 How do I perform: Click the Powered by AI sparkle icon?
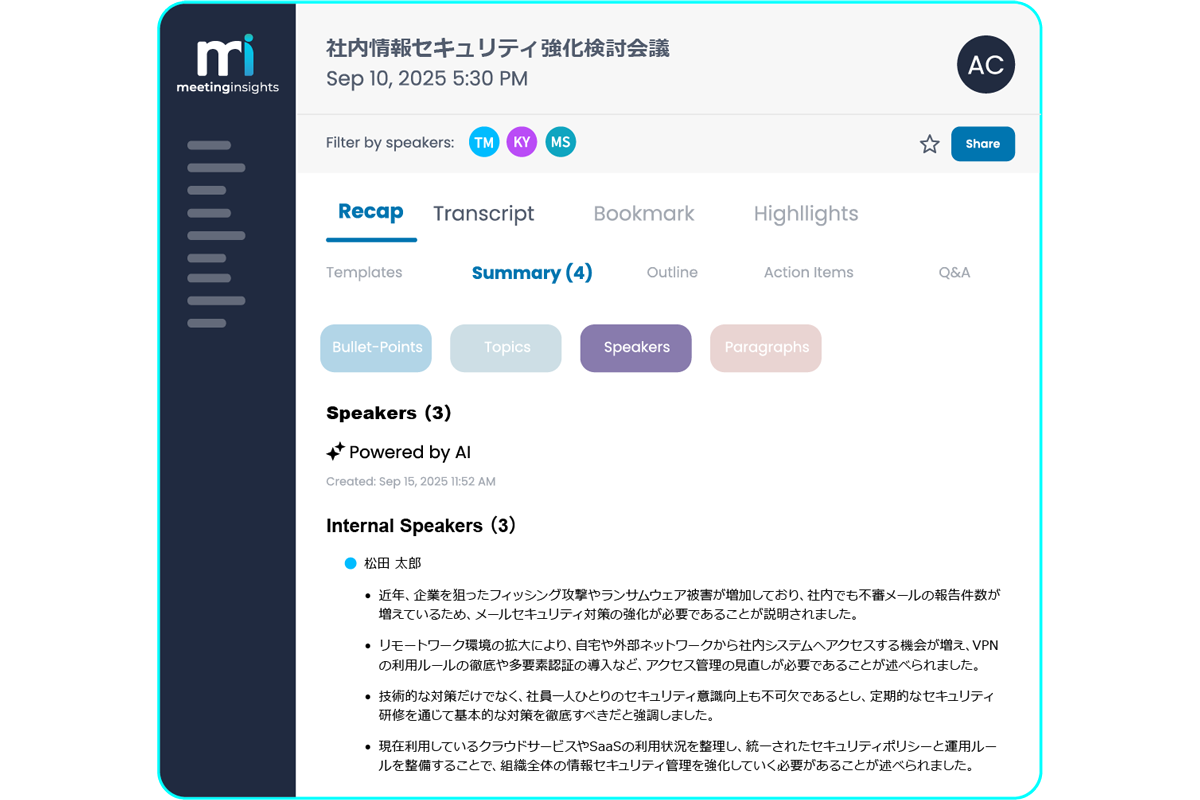click(334, 451)
